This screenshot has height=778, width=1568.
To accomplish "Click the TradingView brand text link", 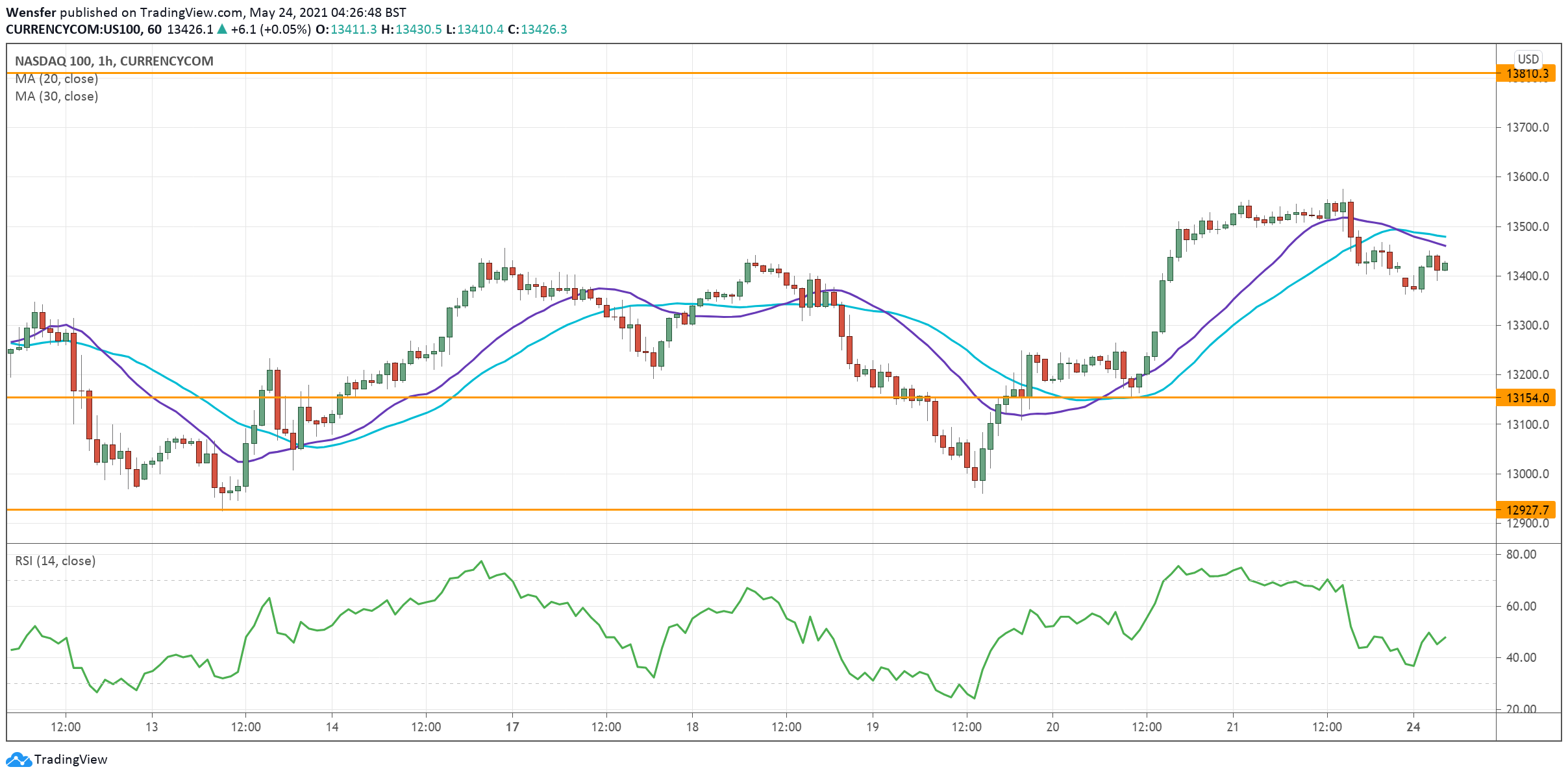I will point(71,759).
